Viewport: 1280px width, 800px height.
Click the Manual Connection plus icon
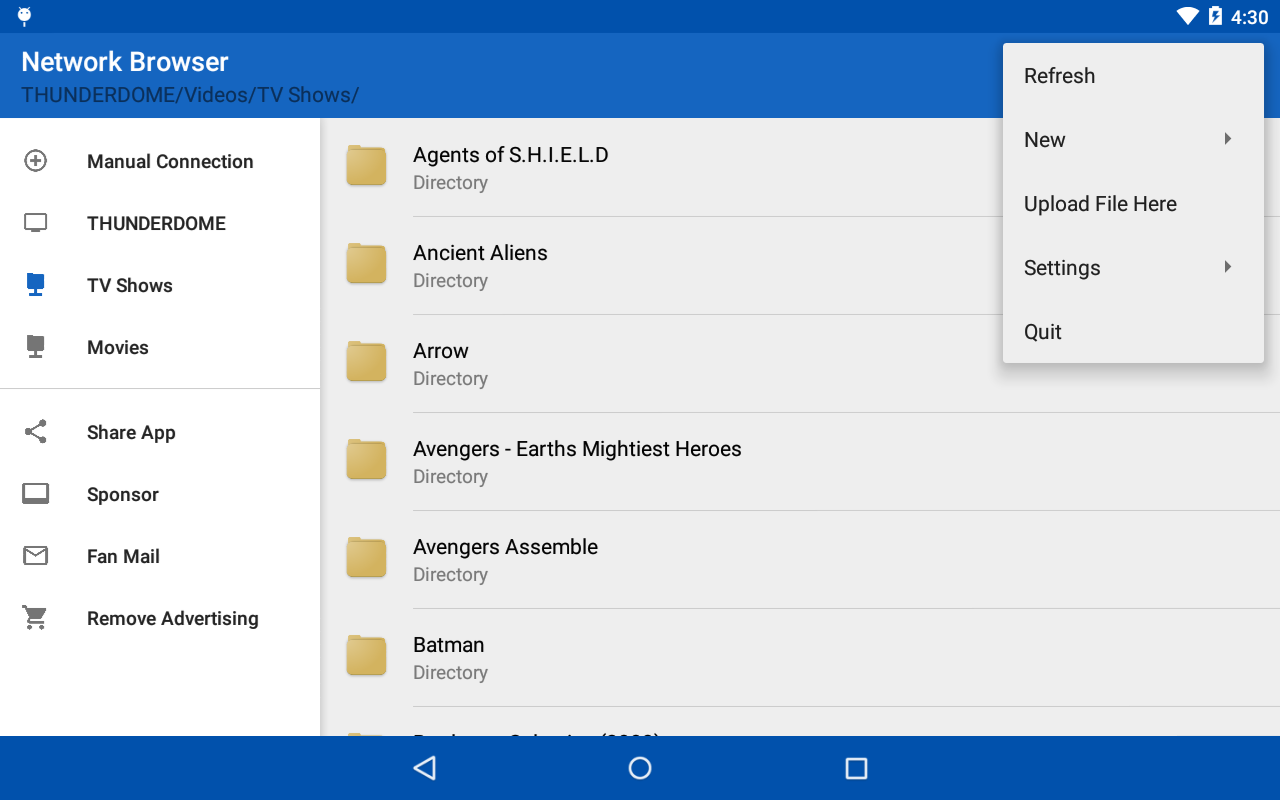35,161
